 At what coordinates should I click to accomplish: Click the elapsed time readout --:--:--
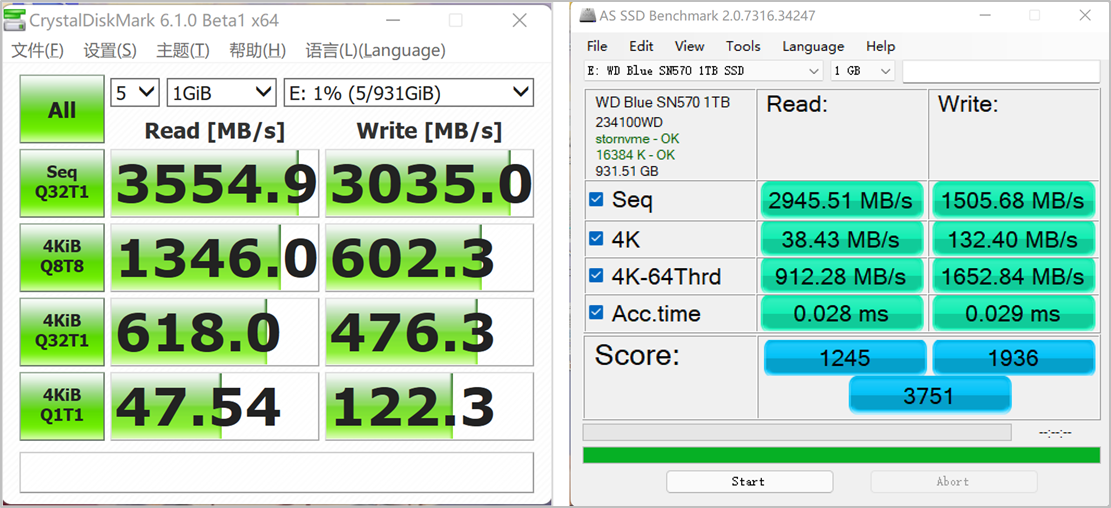pyautogui.click(x=1055, y=433)
